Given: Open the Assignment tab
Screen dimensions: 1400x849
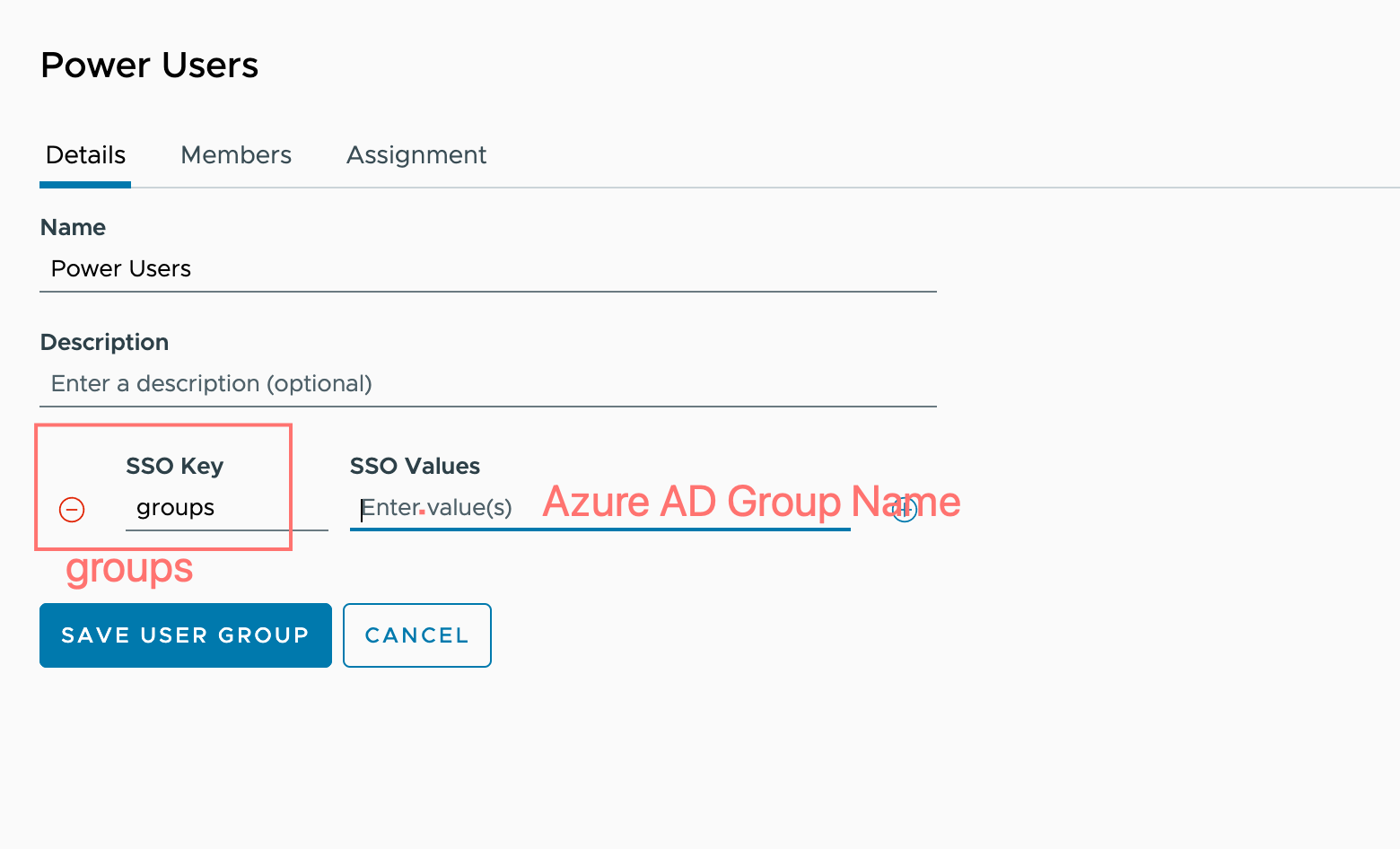Looking at the screenshot, I should (x=416, y=155).
